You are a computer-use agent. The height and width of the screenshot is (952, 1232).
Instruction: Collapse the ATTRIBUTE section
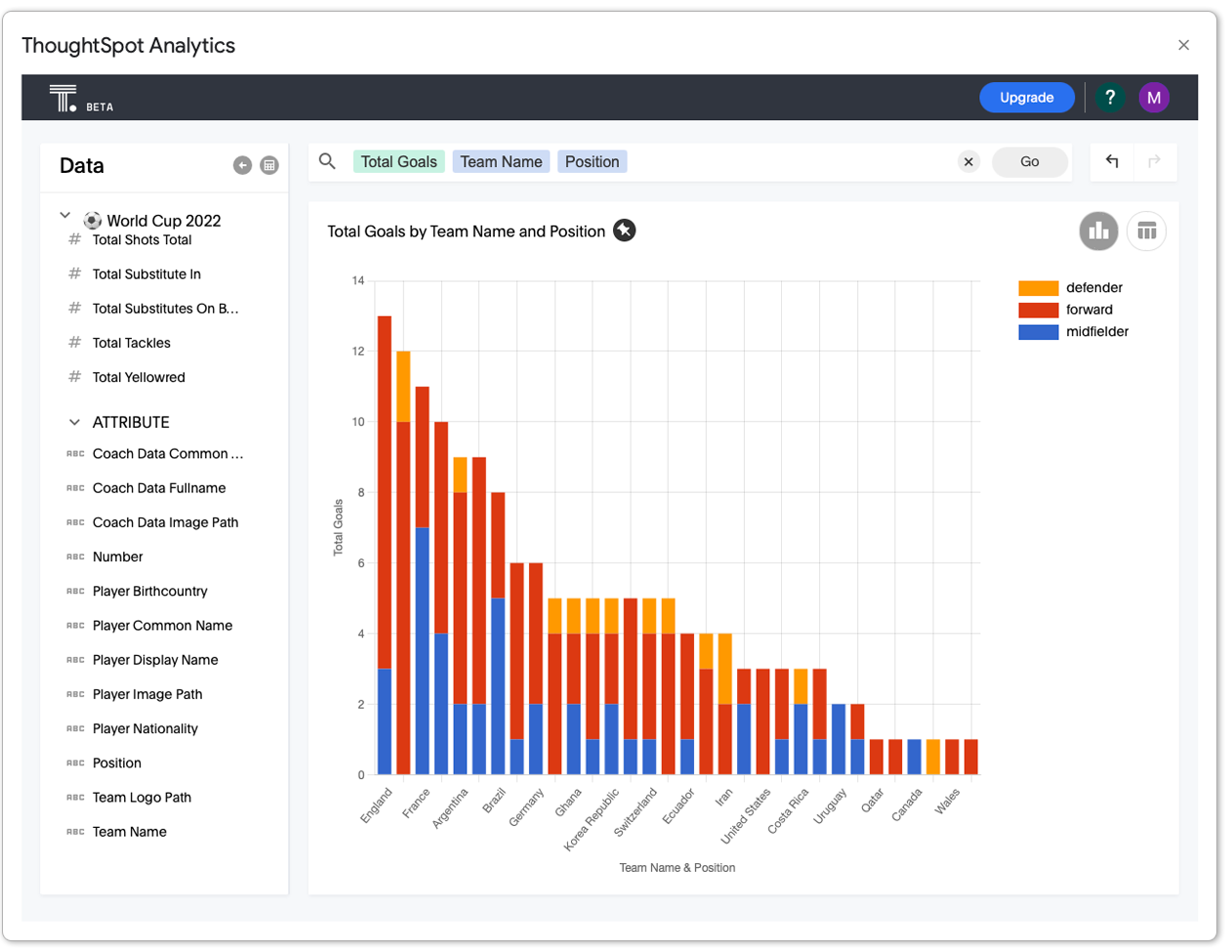(x=74, y=423)
